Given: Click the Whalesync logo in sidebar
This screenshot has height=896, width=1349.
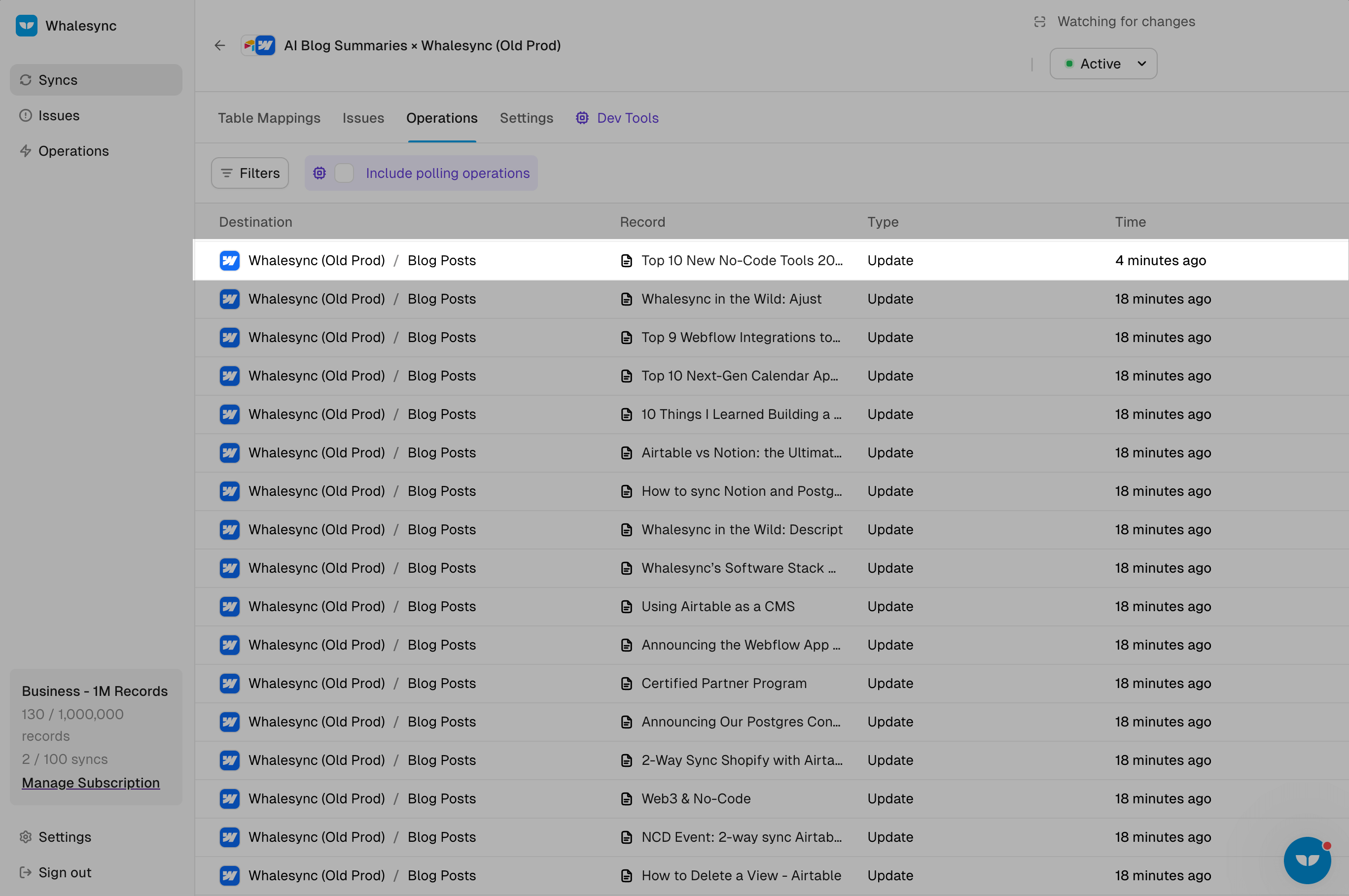Looking at the screenshot, I should (27, 26).
